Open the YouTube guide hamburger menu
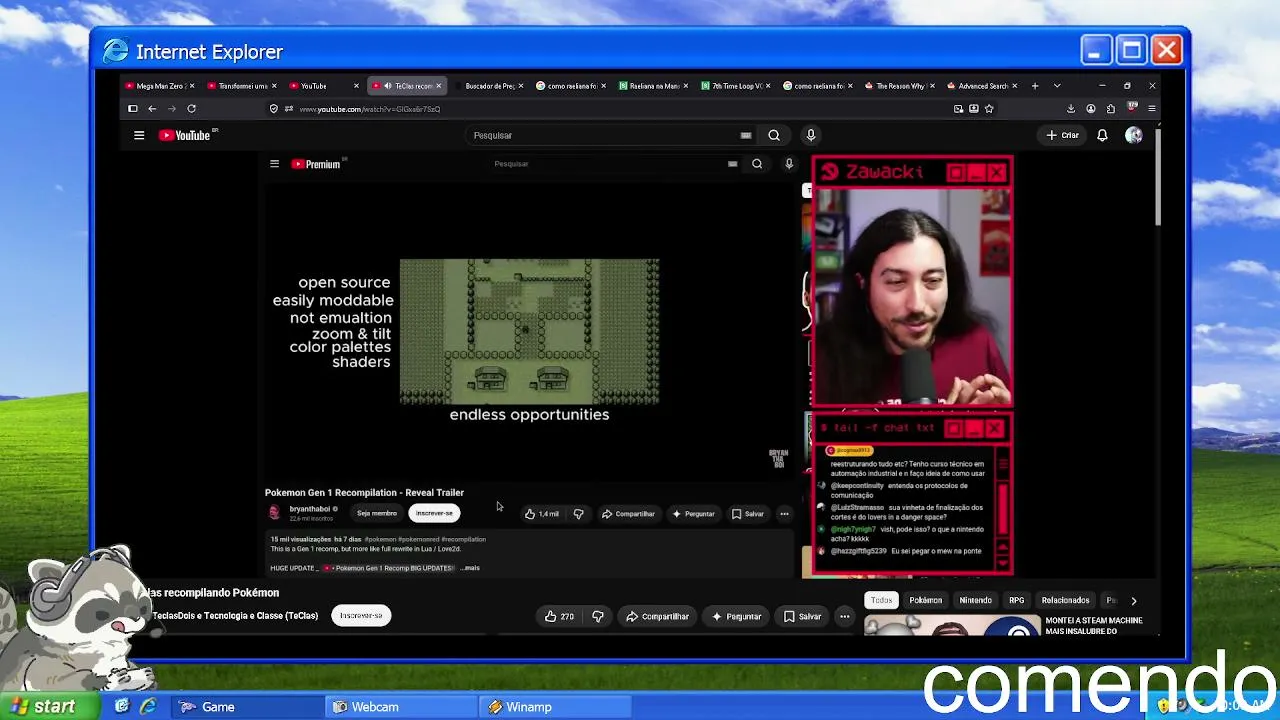Viewport: 1280px width, 720px height. [139, 135]
